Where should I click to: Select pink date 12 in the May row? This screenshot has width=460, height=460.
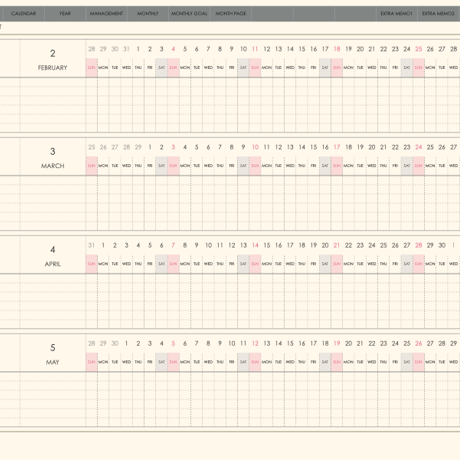point(255,343)
